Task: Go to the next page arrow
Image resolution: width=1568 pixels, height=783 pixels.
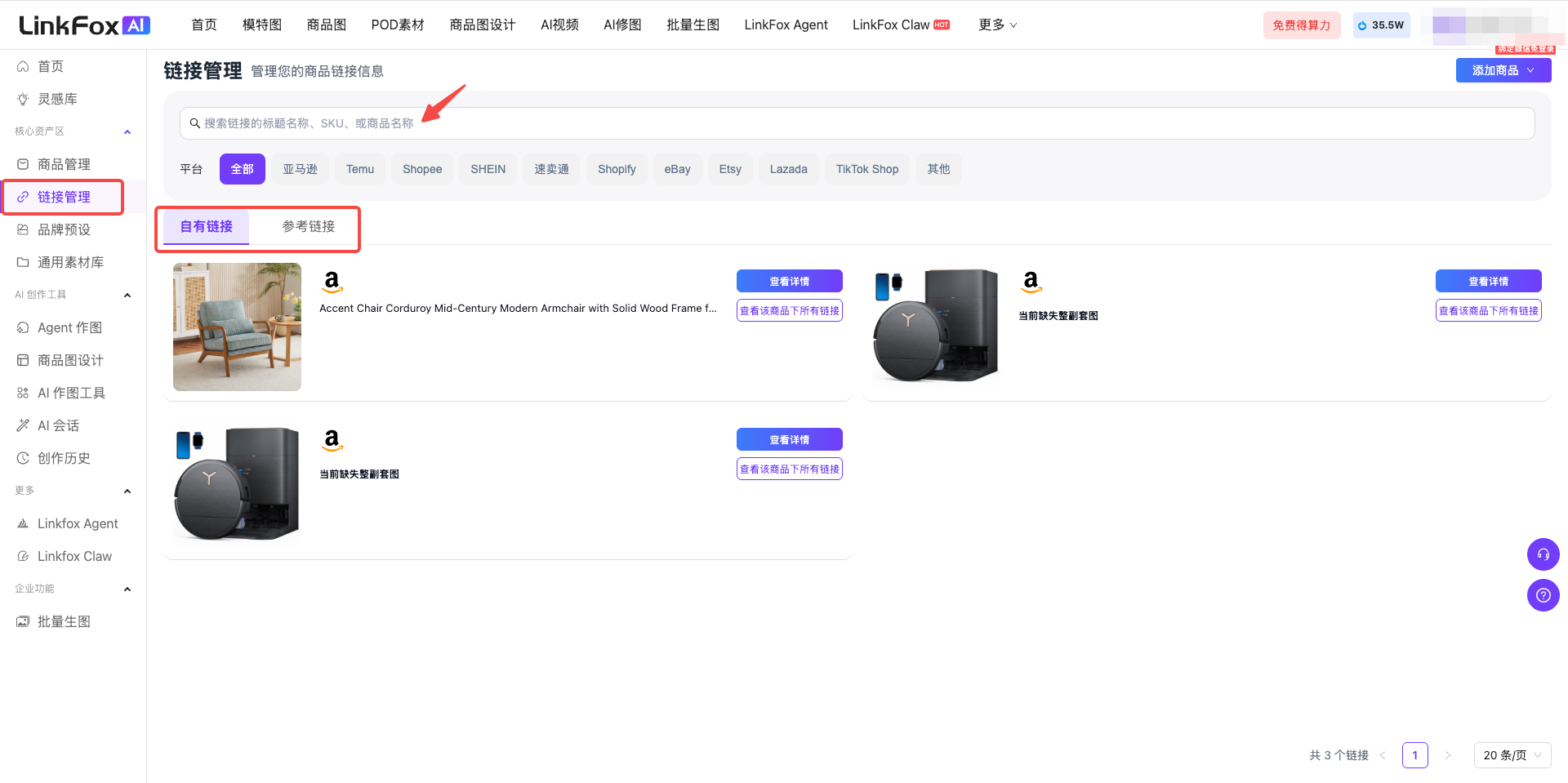Action: tap(1447, 755)
